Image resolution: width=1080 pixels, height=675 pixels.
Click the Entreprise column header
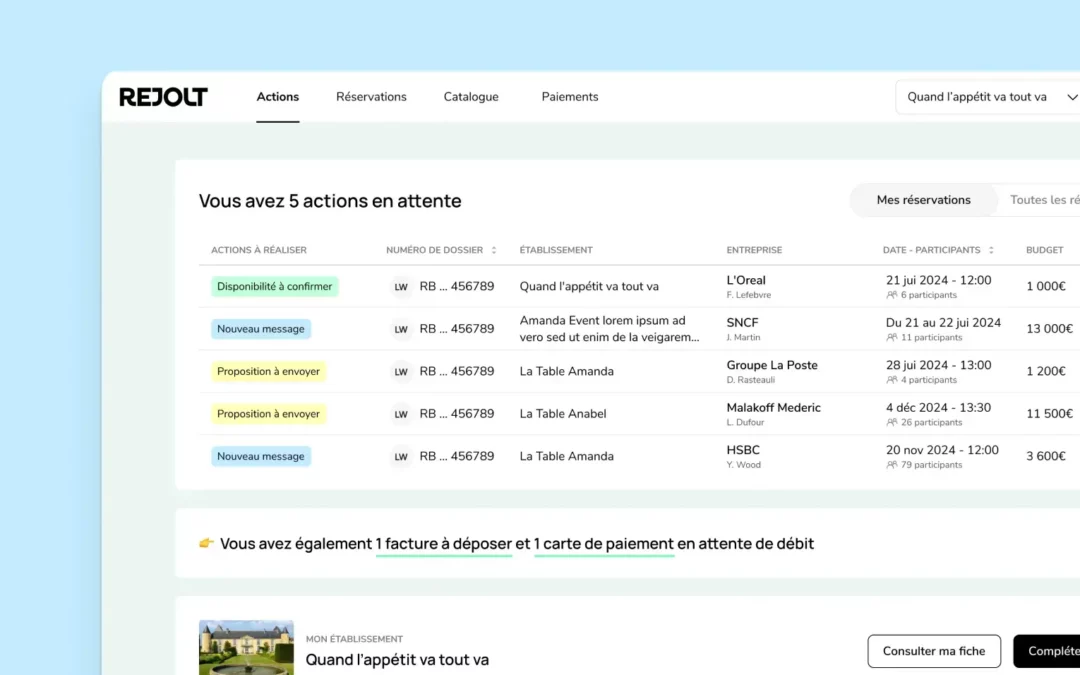tap(754, 250)
